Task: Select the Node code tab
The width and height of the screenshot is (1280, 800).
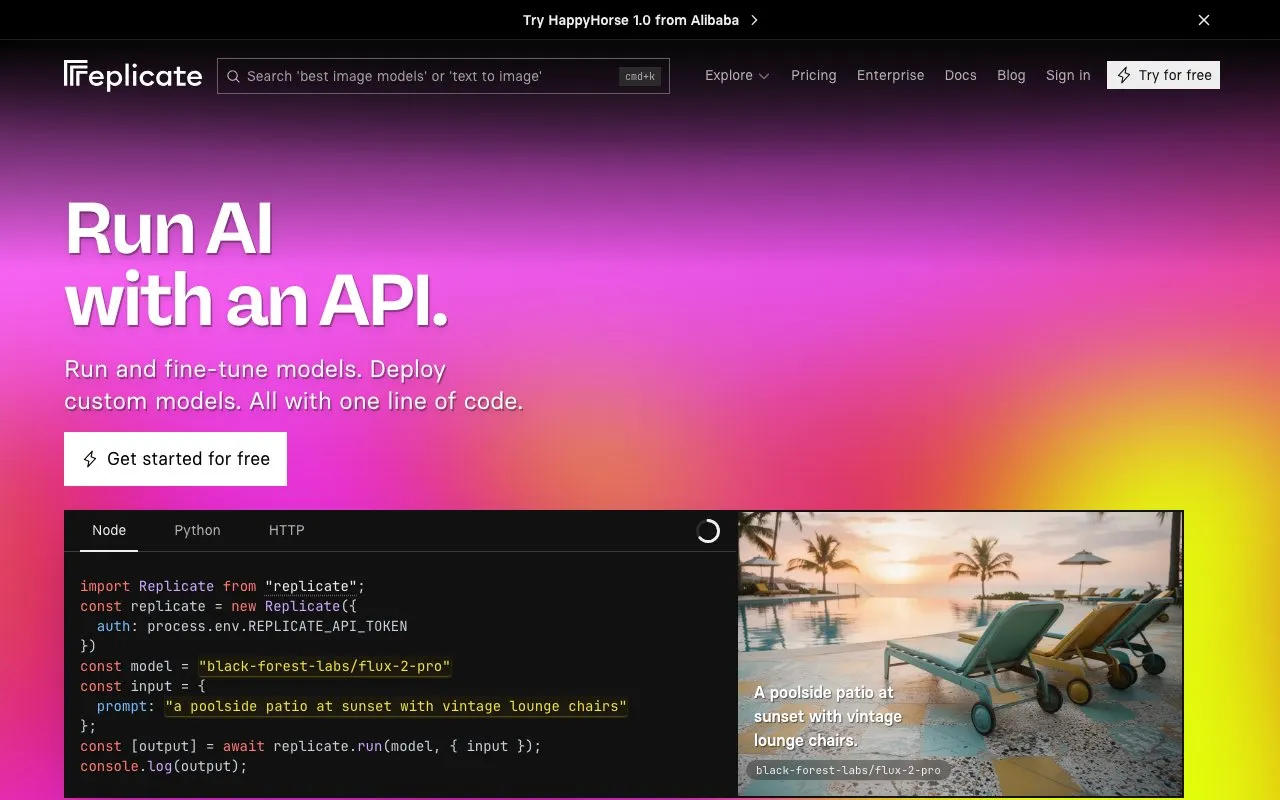Action: tap(109, 530)
